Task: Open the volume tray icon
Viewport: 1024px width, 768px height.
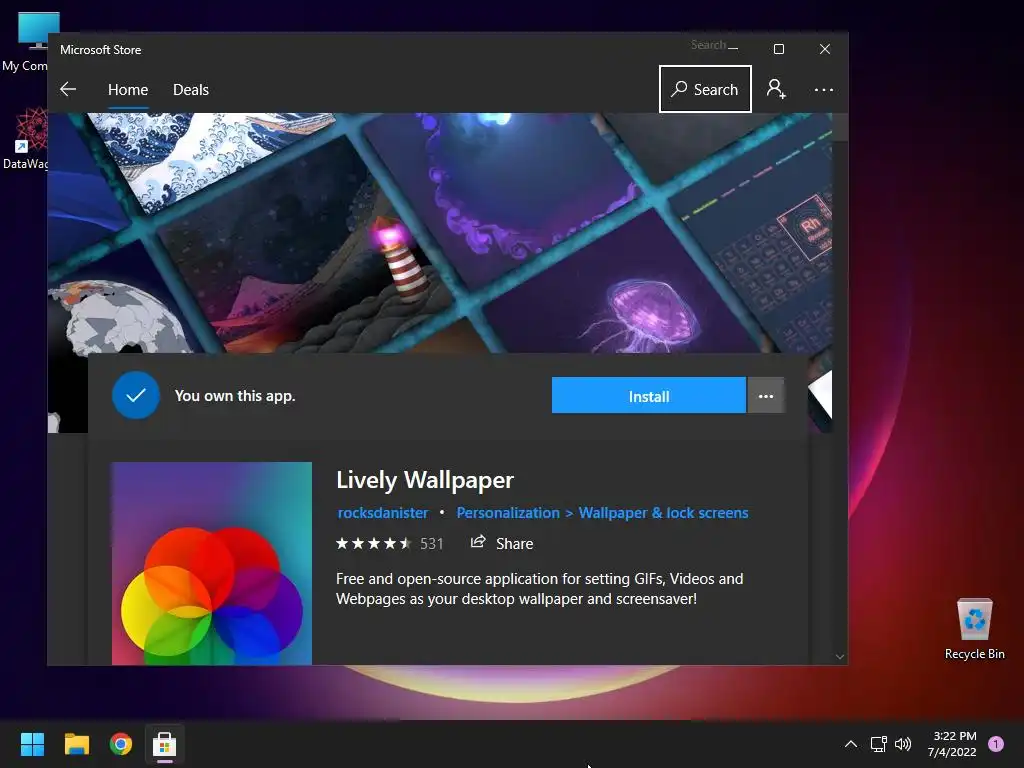Action: [x=903, y=744]
